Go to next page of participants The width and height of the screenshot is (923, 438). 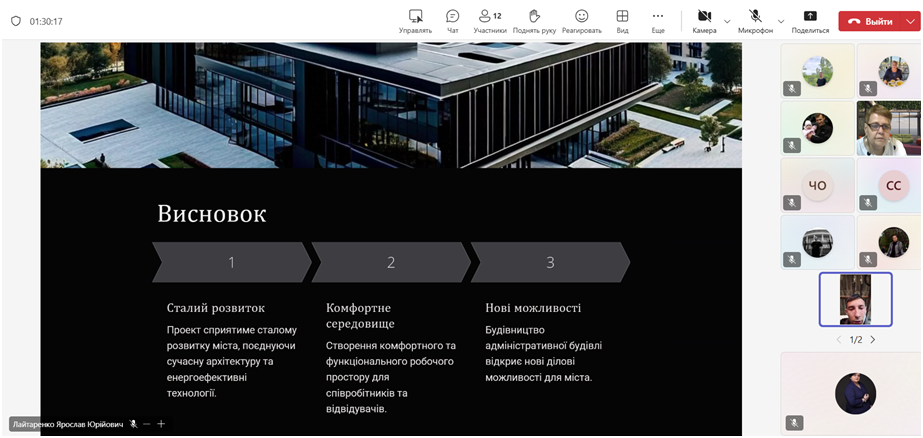pos(872,340)
